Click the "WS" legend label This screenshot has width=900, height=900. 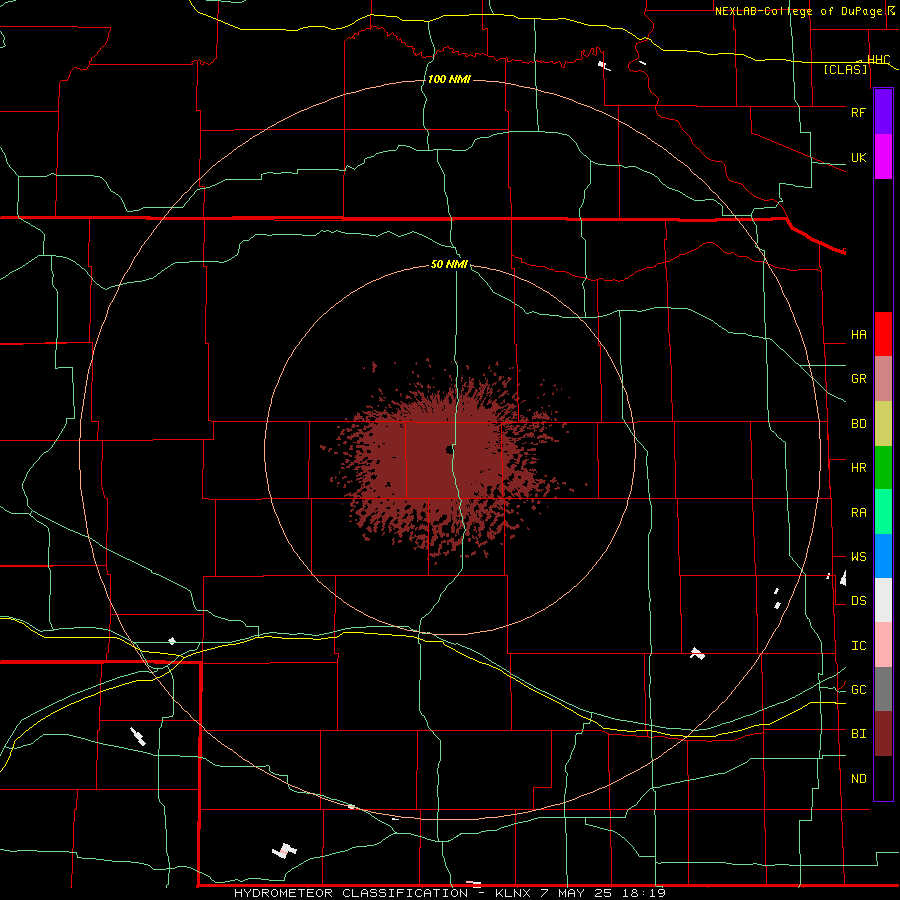point(858,557)
